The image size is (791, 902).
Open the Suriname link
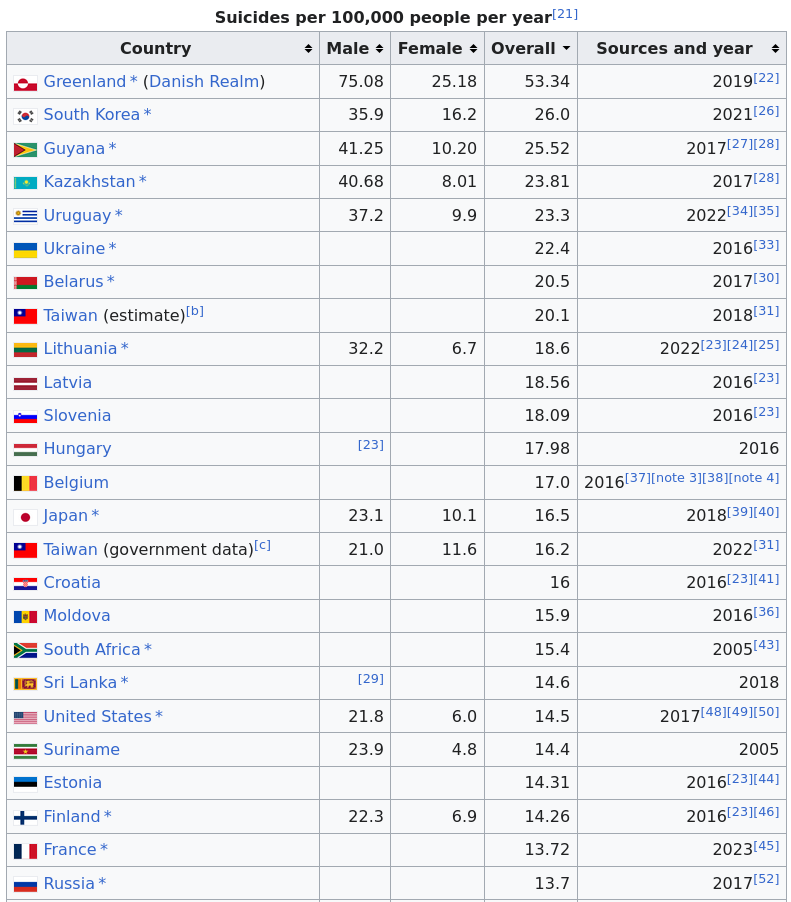point(82,750)
